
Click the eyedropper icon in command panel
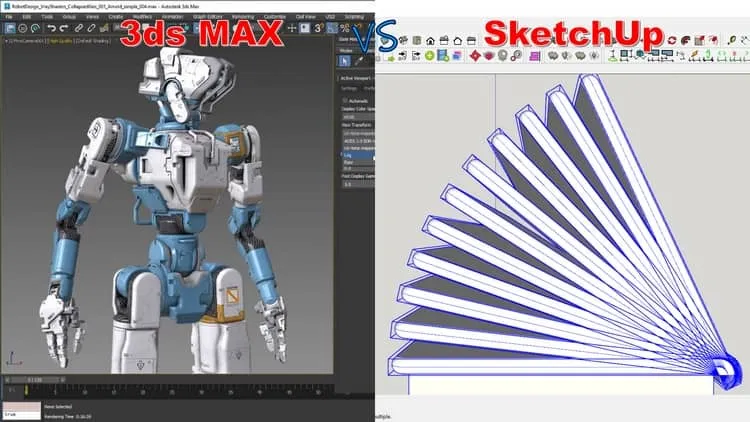point(358,60)
